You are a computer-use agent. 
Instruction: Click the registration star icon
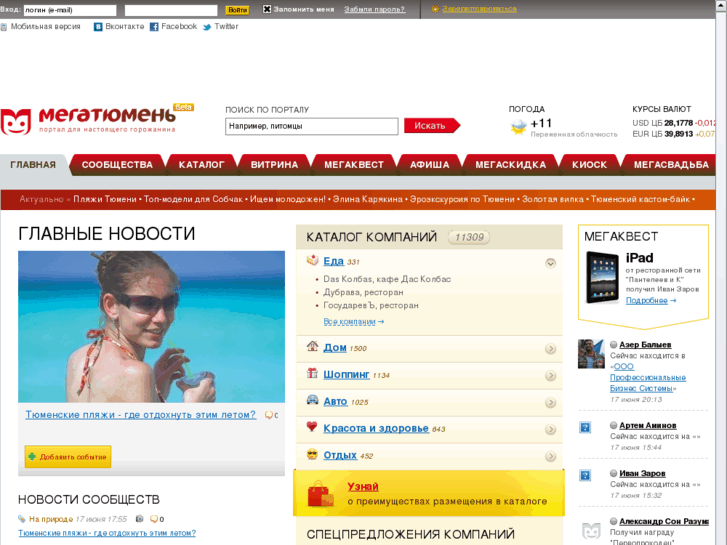pos(435,9)
